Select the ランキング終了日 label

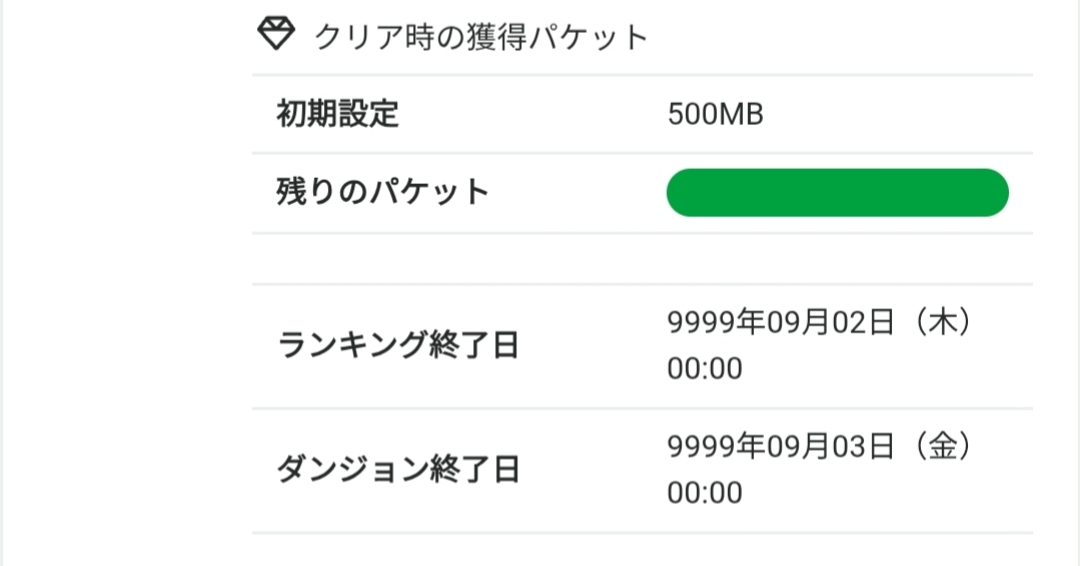pyautogui.click(x=398, y=346)
